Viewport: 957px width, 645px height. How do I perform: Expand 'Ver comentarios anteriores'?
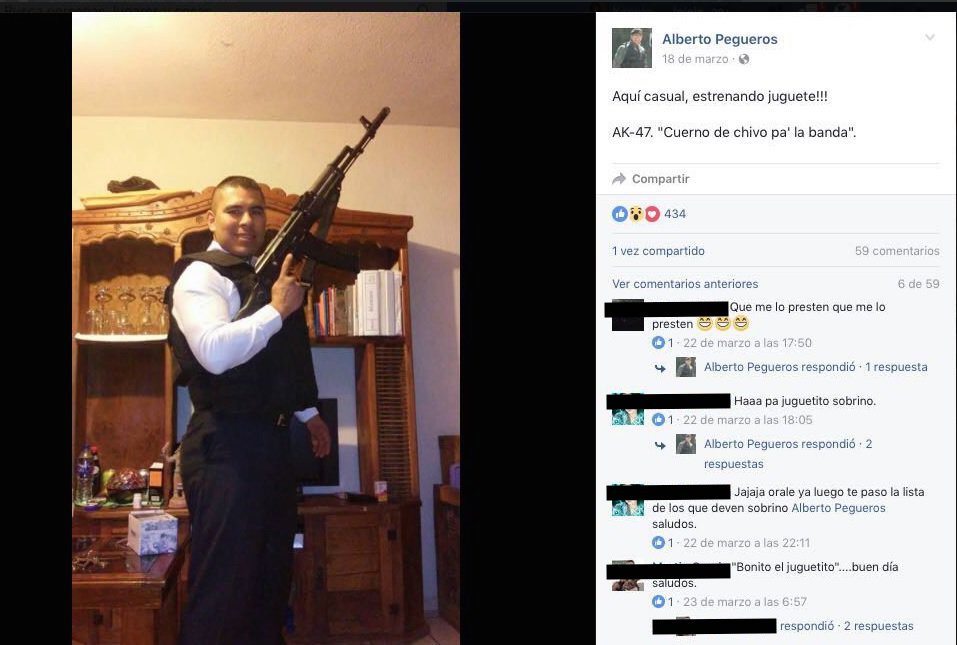point(685,284)
